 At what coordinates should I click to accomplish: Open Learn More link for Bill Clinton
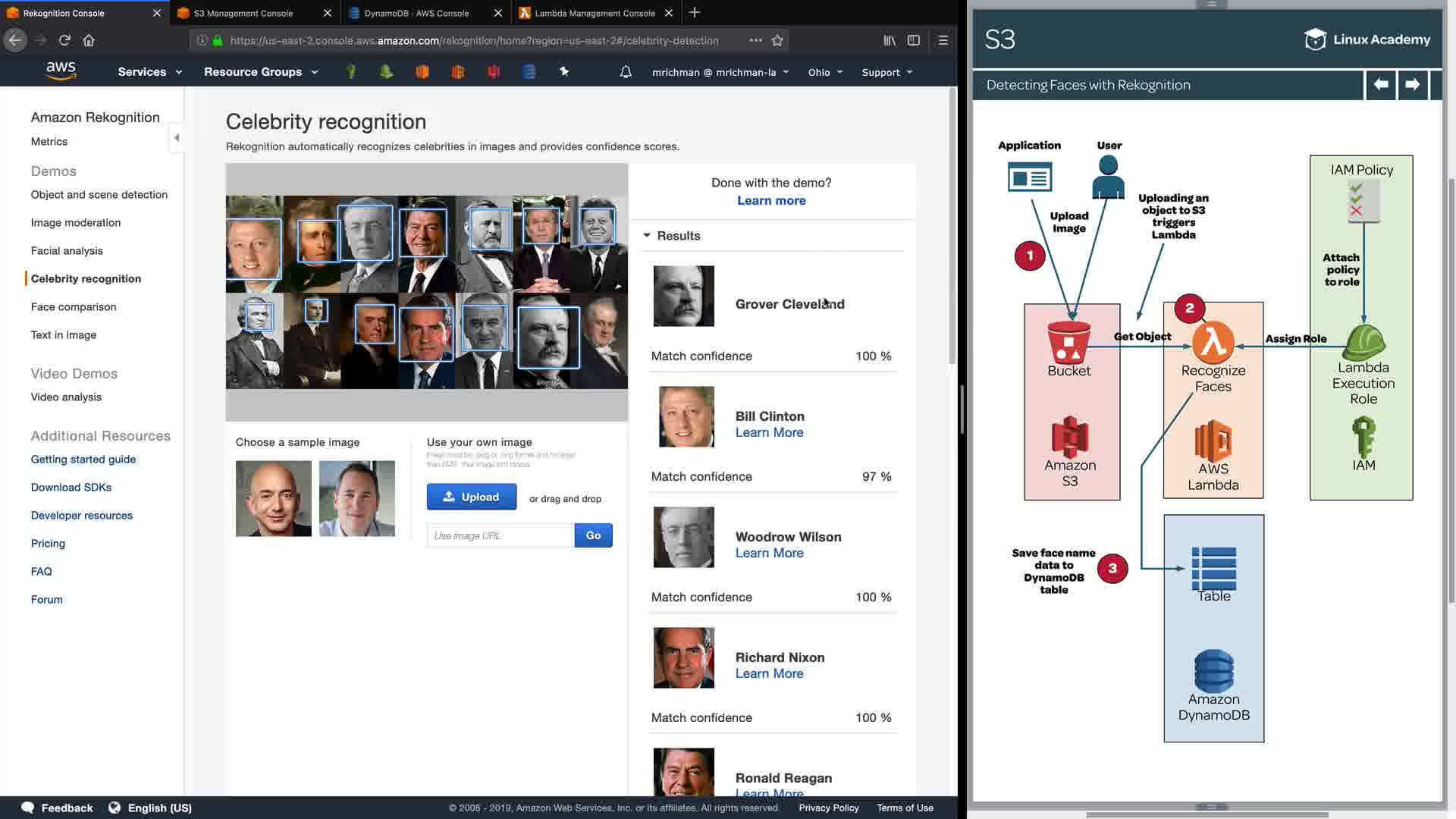(x=769, y=432)
